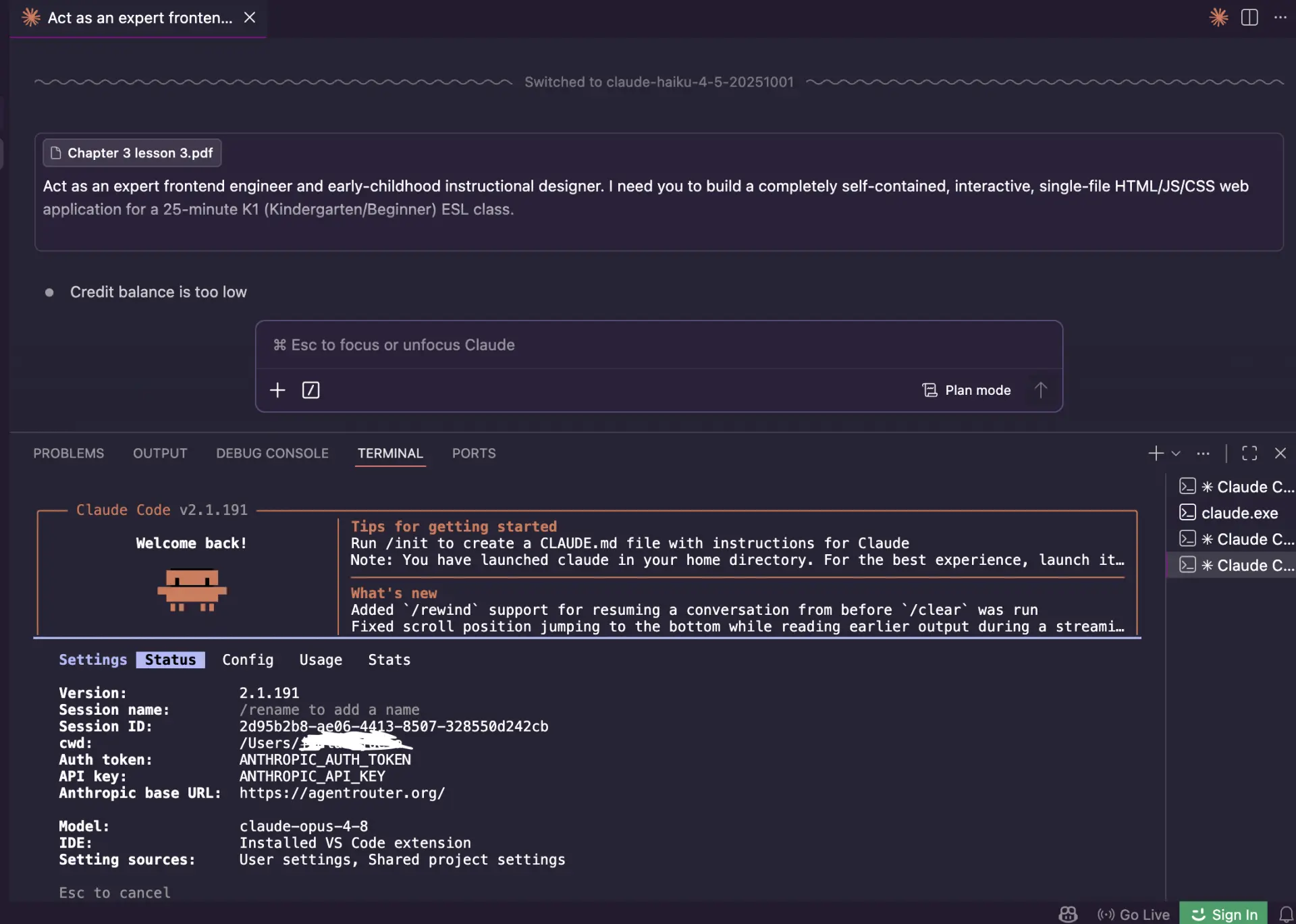Click Go Live in the status bar

1134,915
